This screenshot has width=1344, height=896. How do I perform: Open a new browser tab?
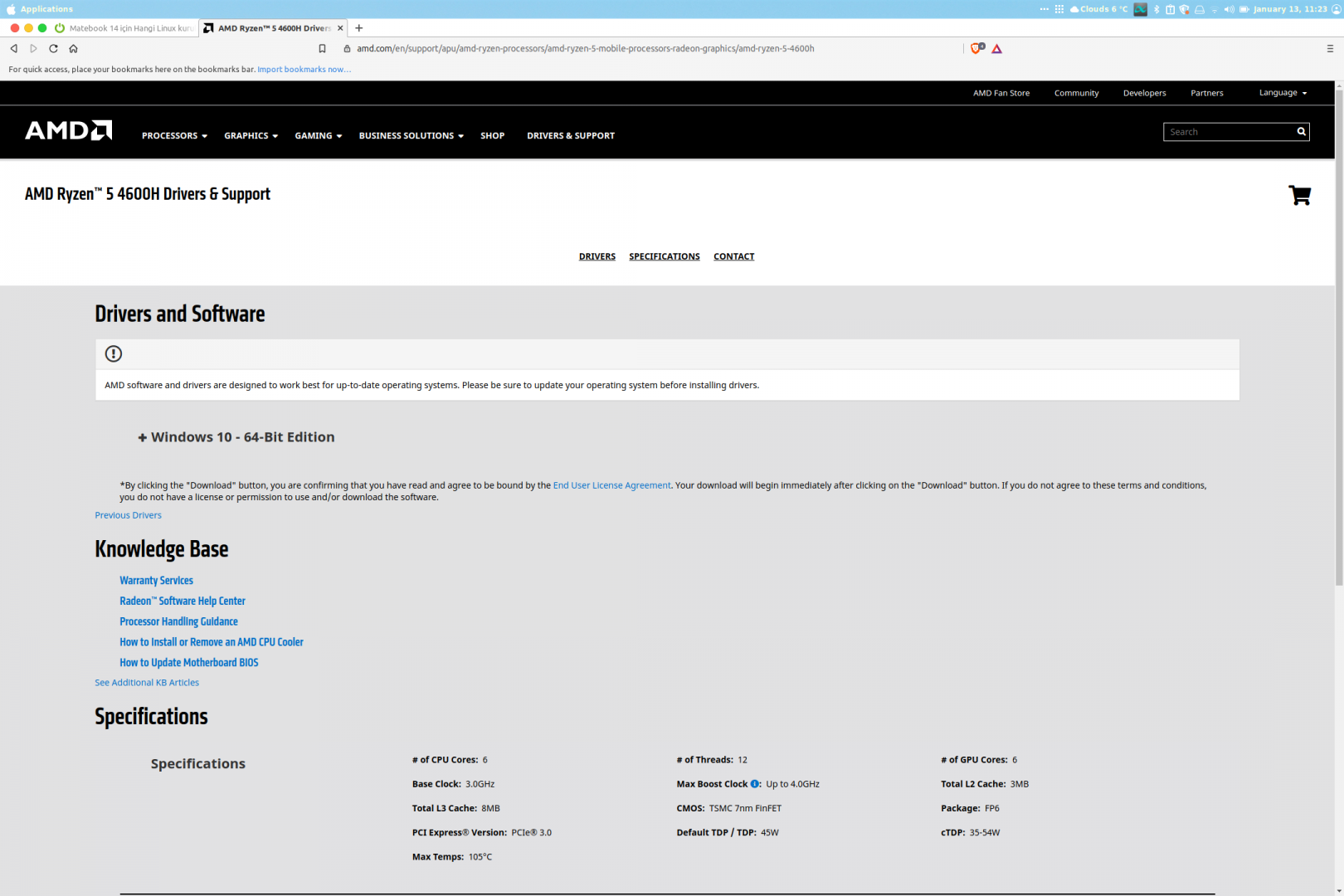[x=359, y=28]
